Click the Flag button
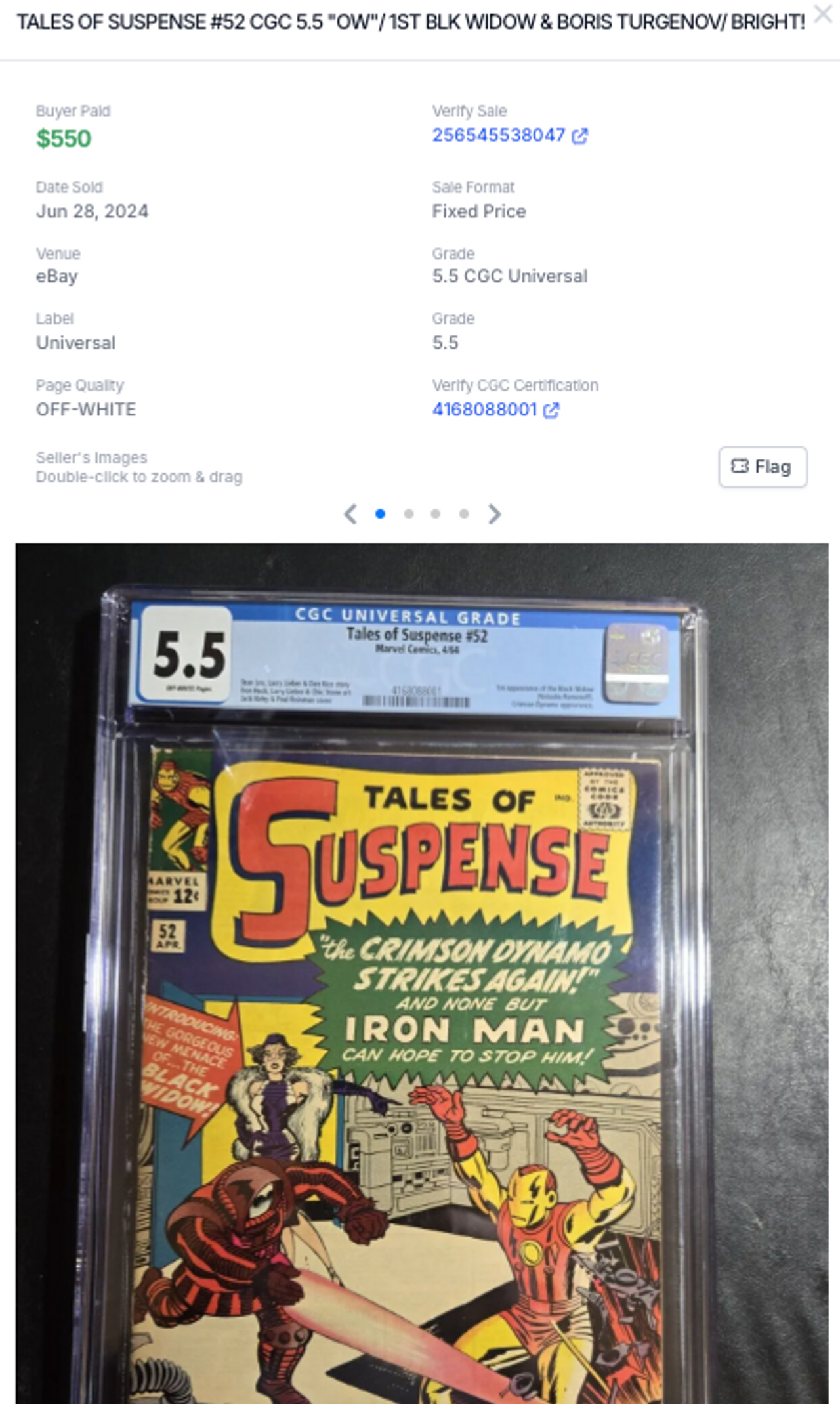 [x=763, y=467]
